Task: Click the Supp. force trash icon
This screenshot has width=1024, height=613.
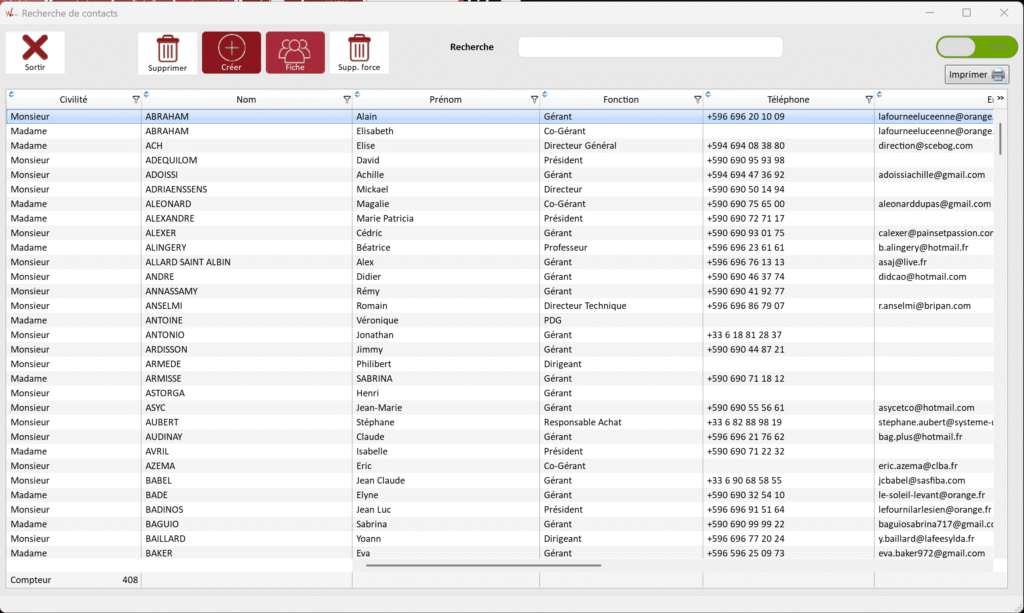Action: click(358, 48)
